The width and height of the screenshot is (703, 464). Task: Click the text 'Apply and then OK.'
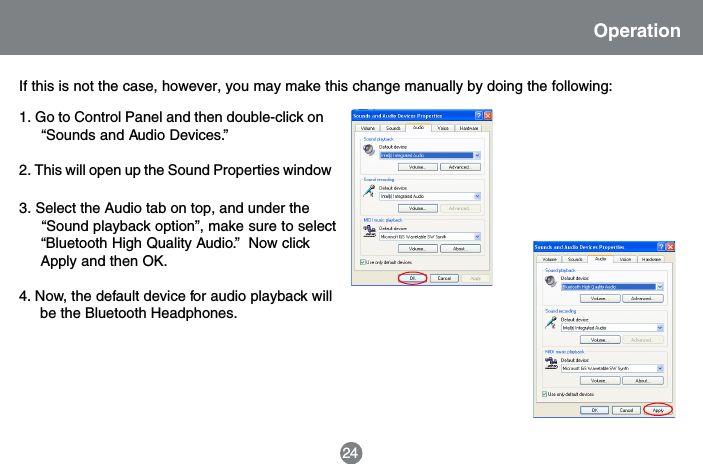tap(104, 261)
